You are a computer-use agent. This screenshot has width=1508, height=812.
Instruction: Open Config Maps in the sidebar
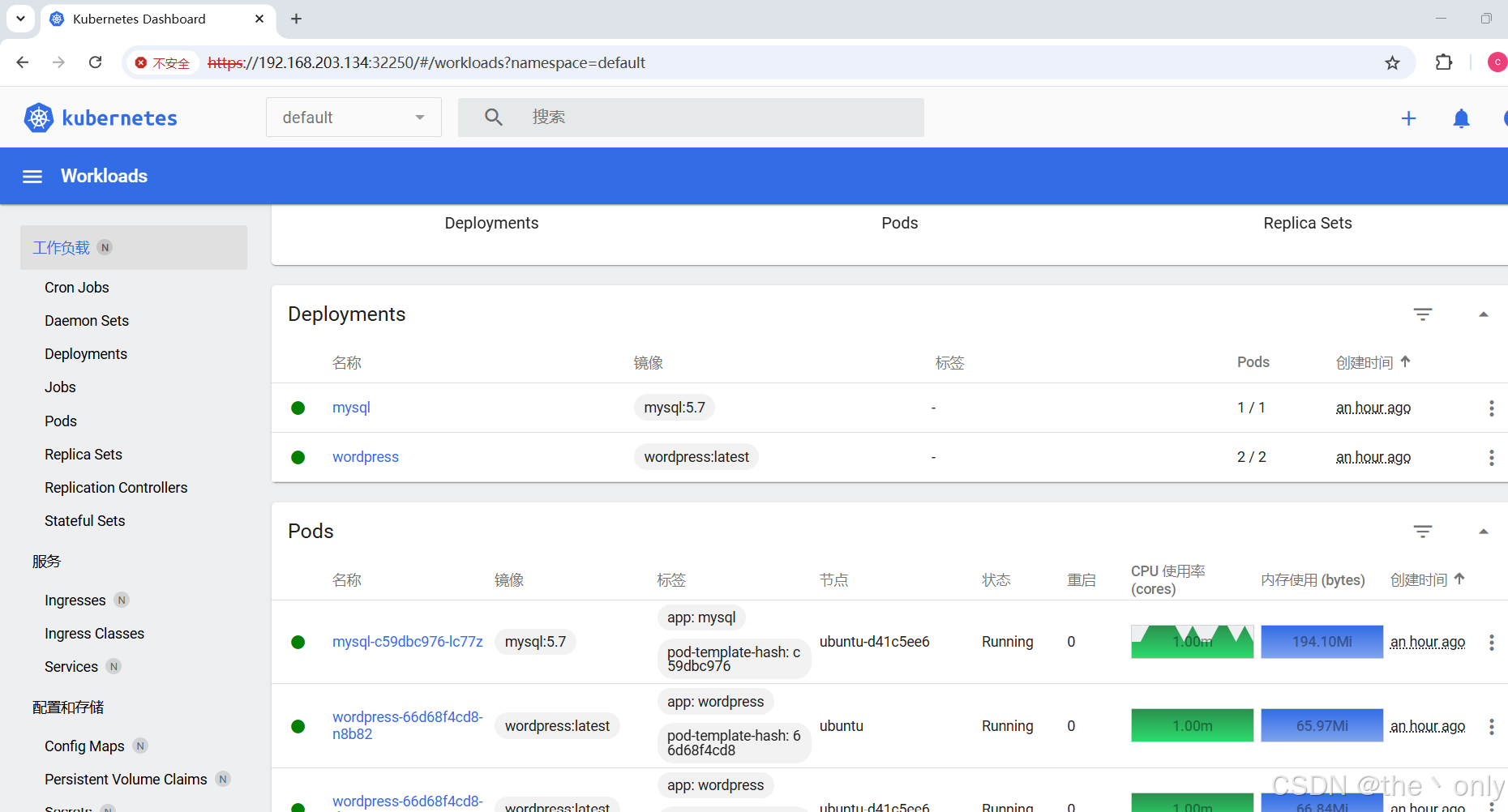click(x=84, y=746)
